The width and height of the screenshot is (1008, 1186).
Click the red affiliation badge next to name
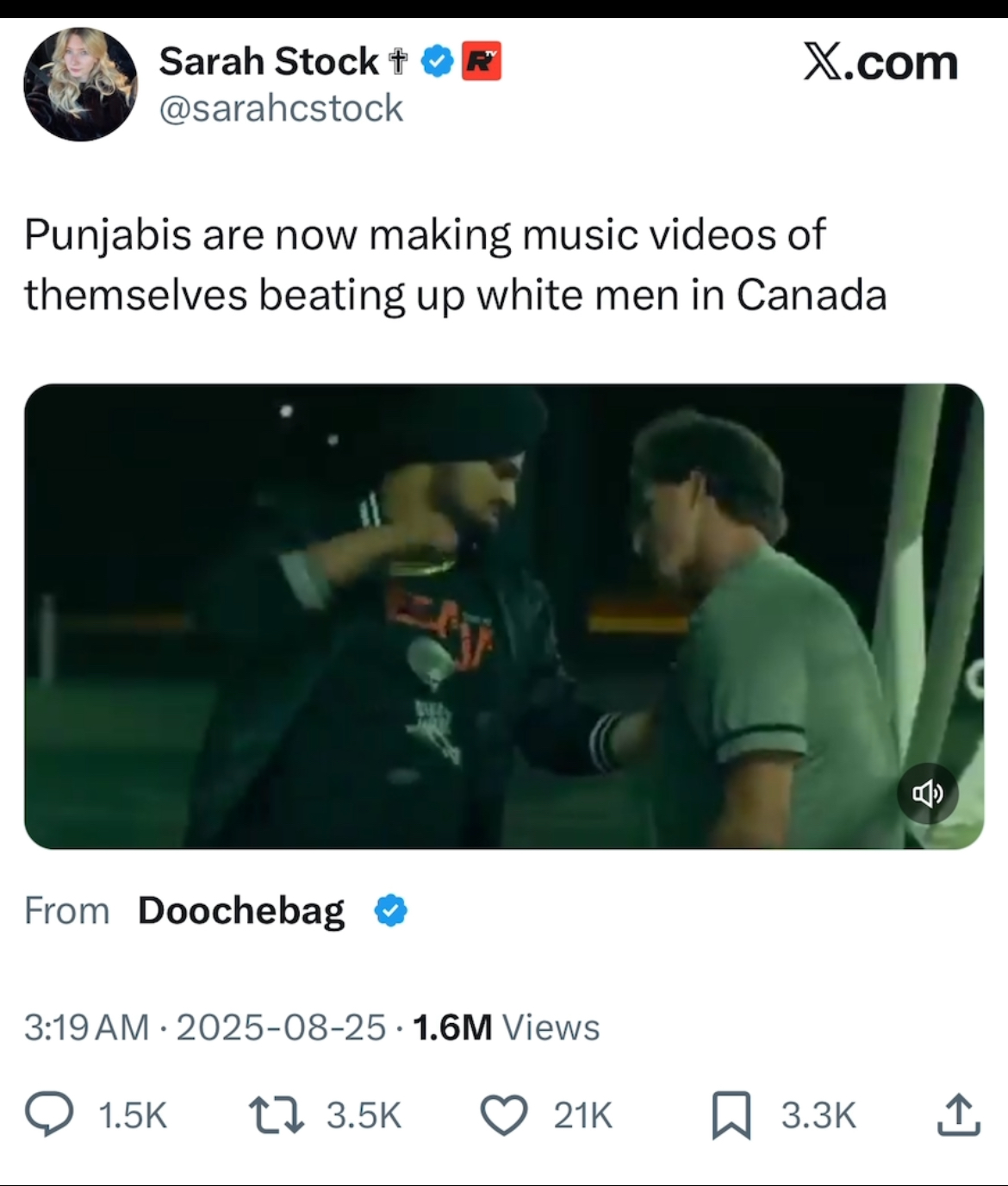click(482, 62)
